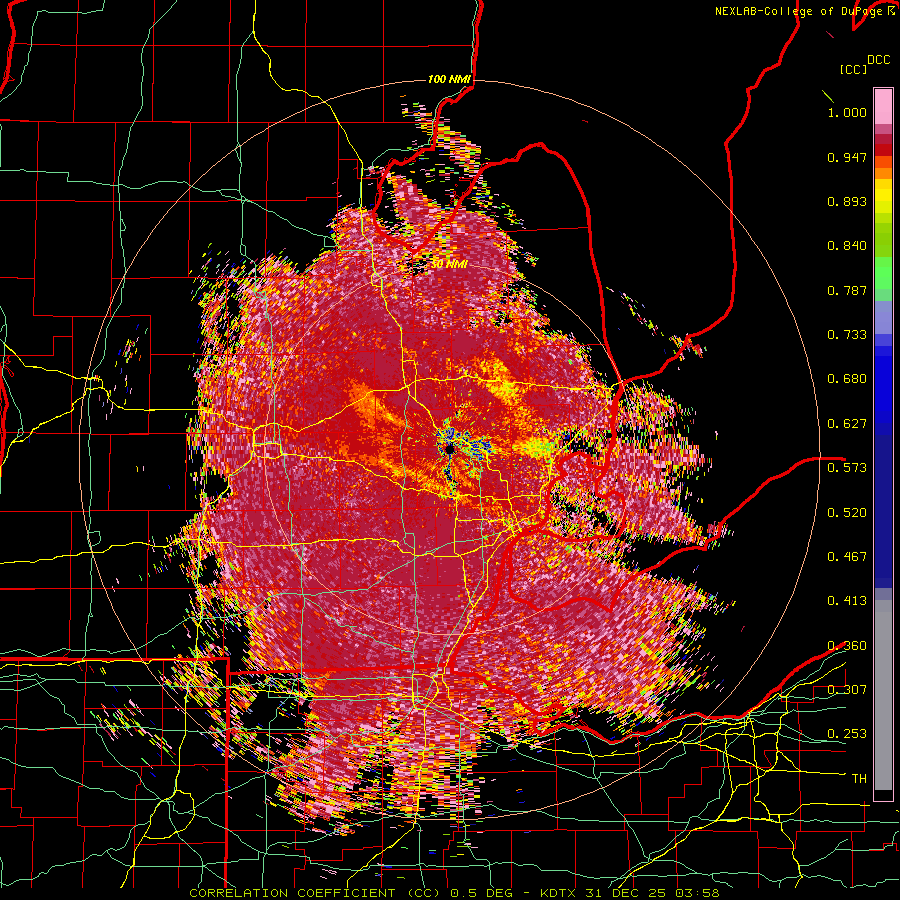Select the 0.307 legend value
The width and height of the screenshot is (900, 900).
coord(847,690)
